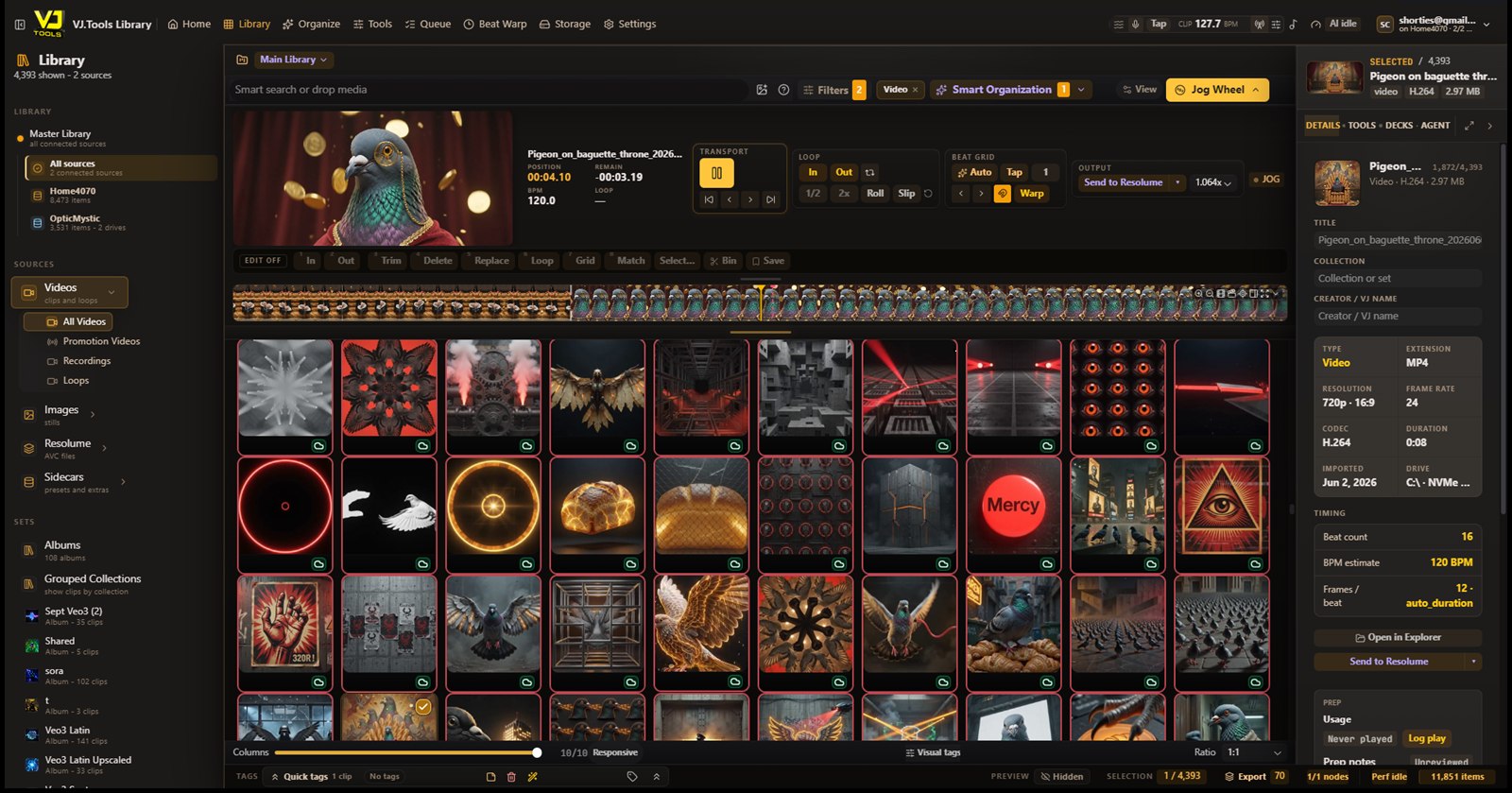Click the image search icon in search bar
Image resolution: width=1512 pixels, height=793 pixels.
tap(762, 90)
